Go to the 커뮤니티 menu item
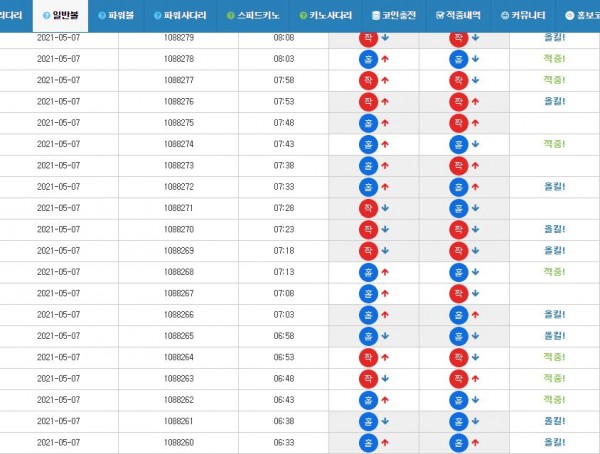This screenshot has height=454, width=600. (523, 16)
